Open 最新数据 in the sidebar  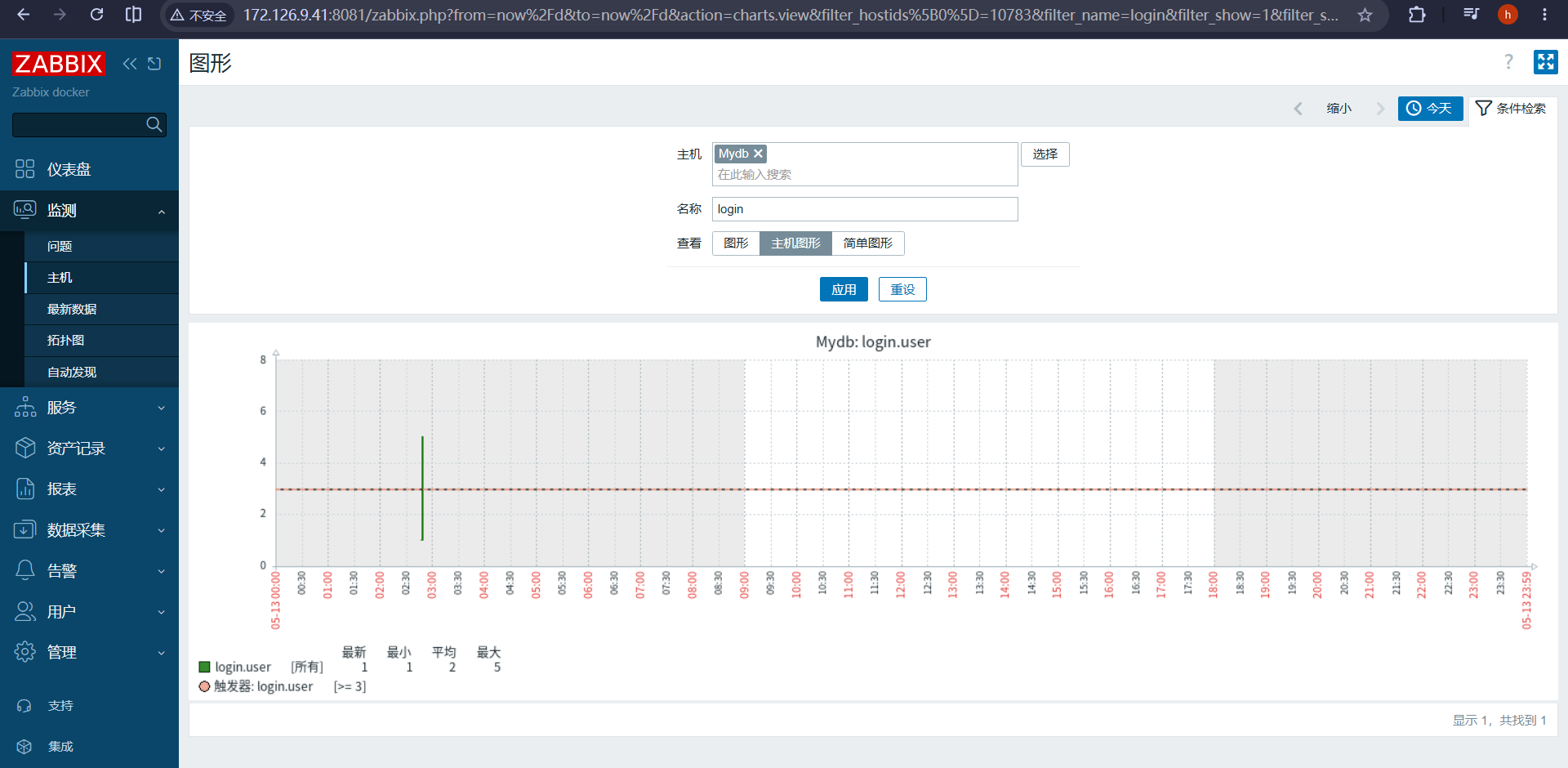point(101,309)
